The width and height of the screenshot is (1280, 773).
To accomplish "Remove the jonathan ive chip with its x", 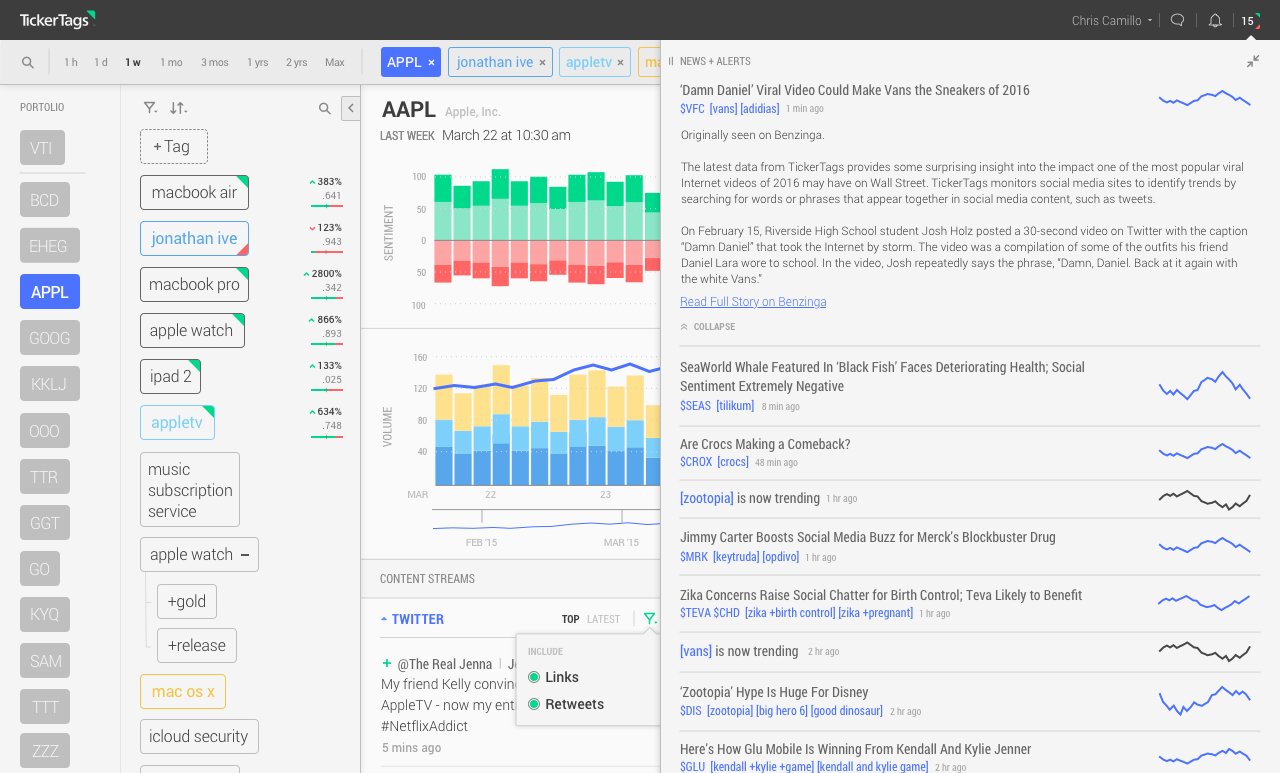I will [x=542, y=62].
